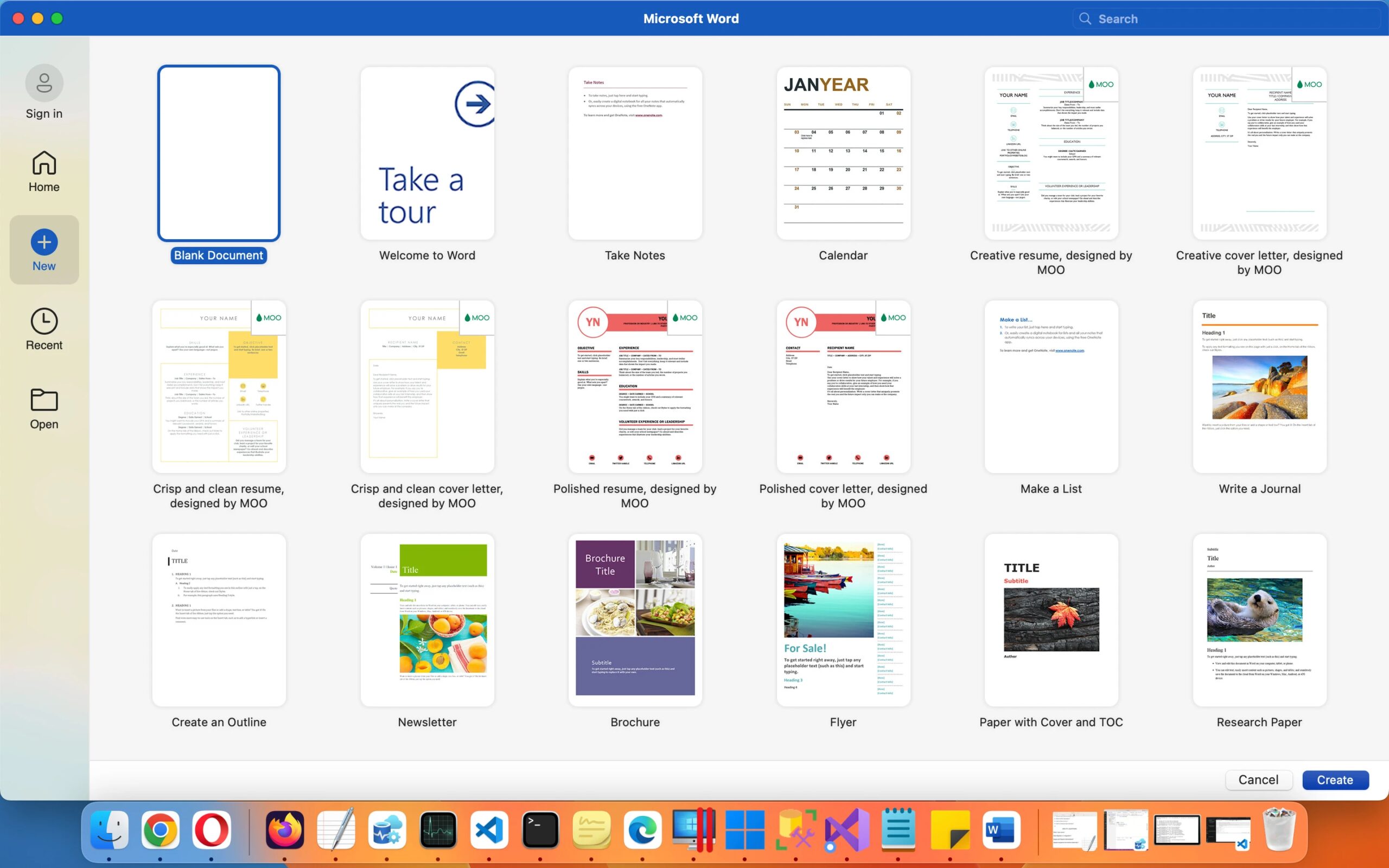
Task: Choose Paper with Cover and TOC template
Action: coord(1051,620)
